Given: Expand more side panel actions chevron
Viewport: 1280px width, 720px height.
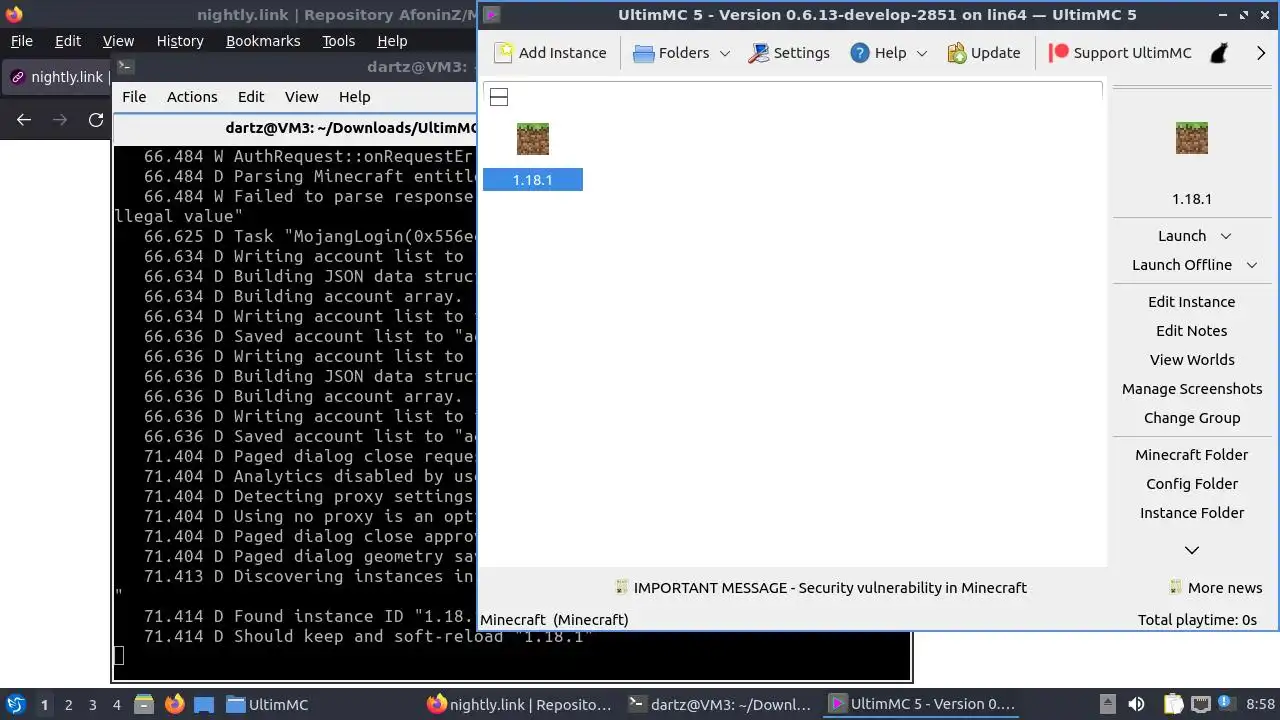Looking at the screenshot, I should point(1192,550).
